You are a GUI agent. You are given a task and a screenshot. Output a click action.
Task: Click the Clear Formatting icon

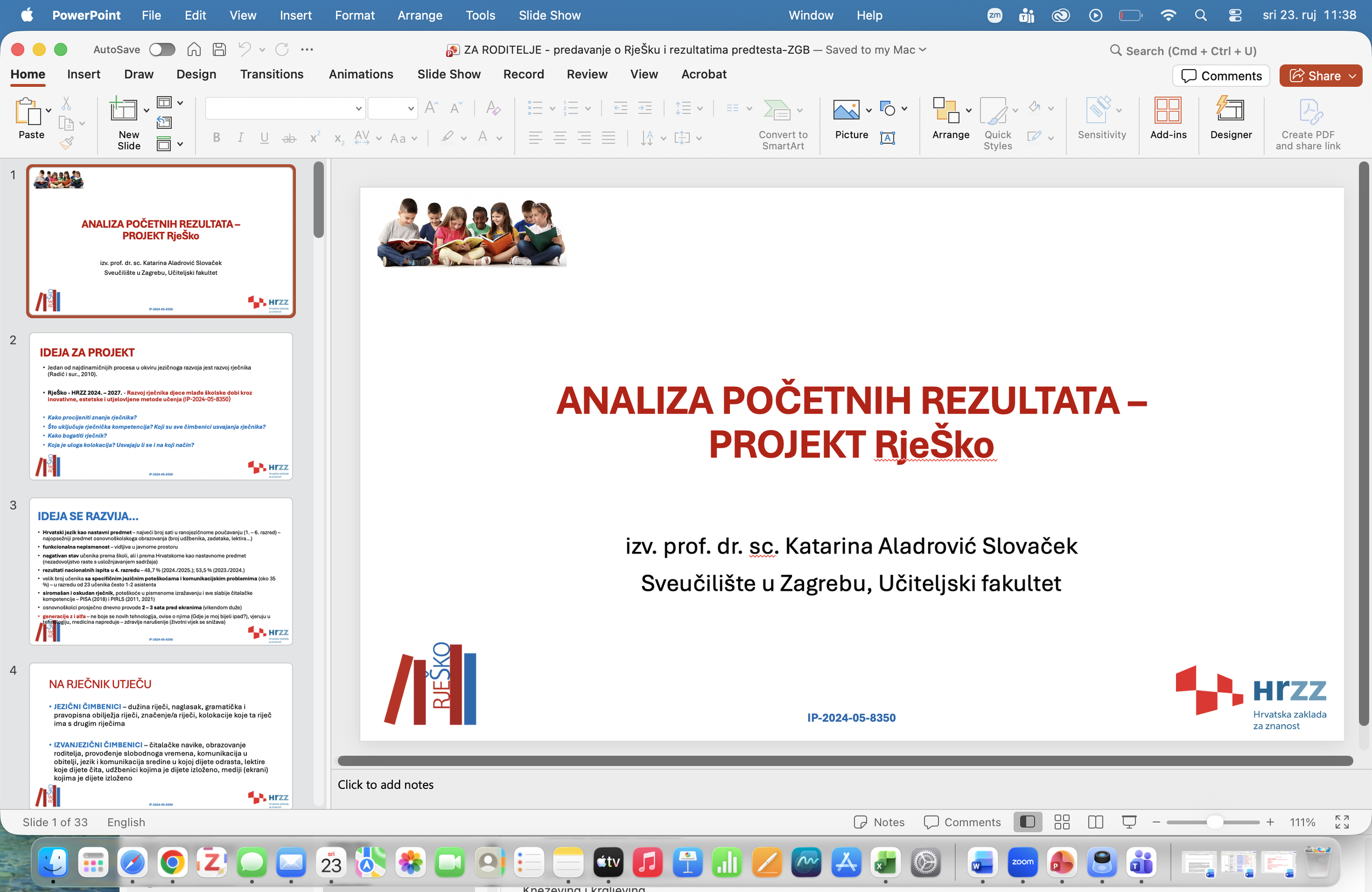pyautogui.click(x=493, y=108)
